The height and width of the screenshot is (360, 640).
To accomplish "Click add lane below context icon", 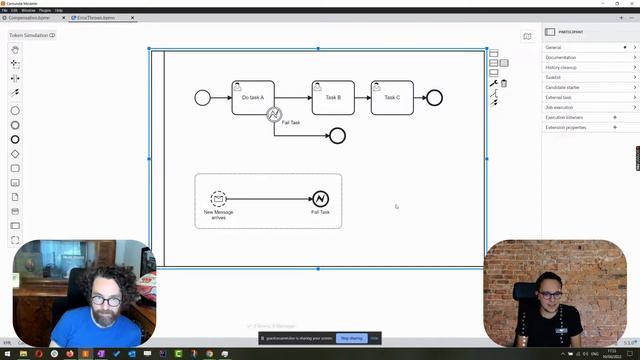I will (493, 73).
